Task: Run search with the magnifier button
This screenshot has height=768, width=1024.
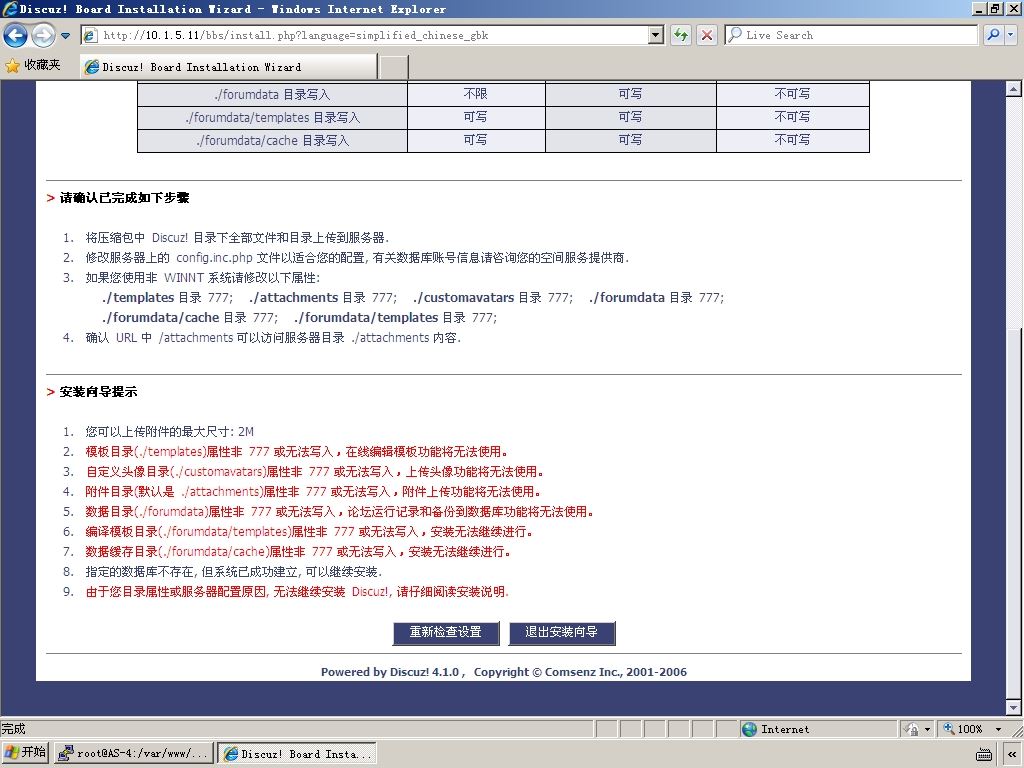Action: [x=993, y=35]
